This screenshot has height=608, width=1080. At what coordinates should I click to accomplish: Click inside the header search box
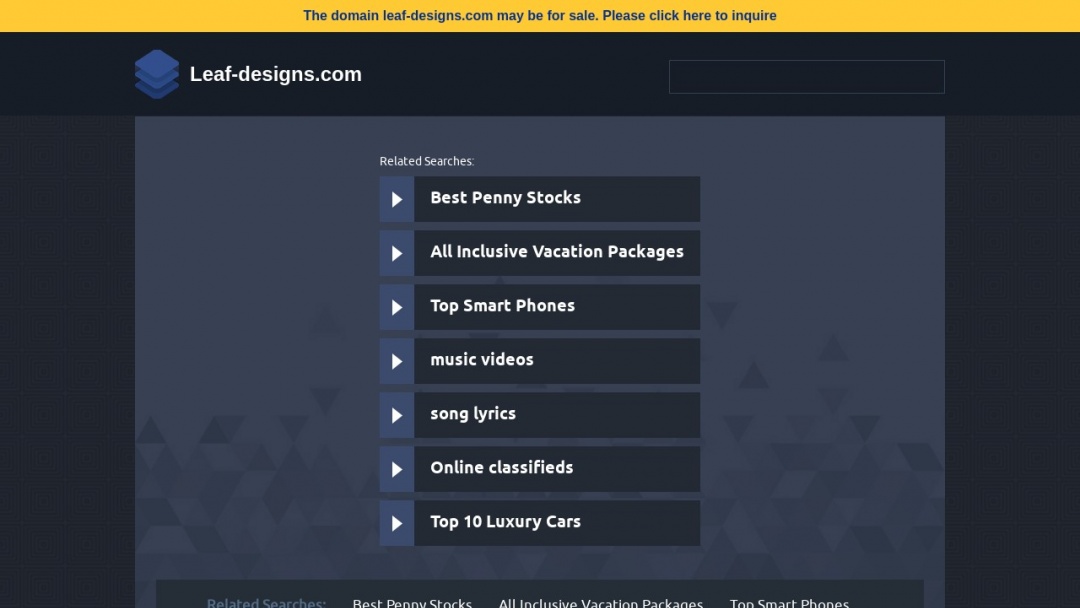pyautogui.click(x=806, y=77)
